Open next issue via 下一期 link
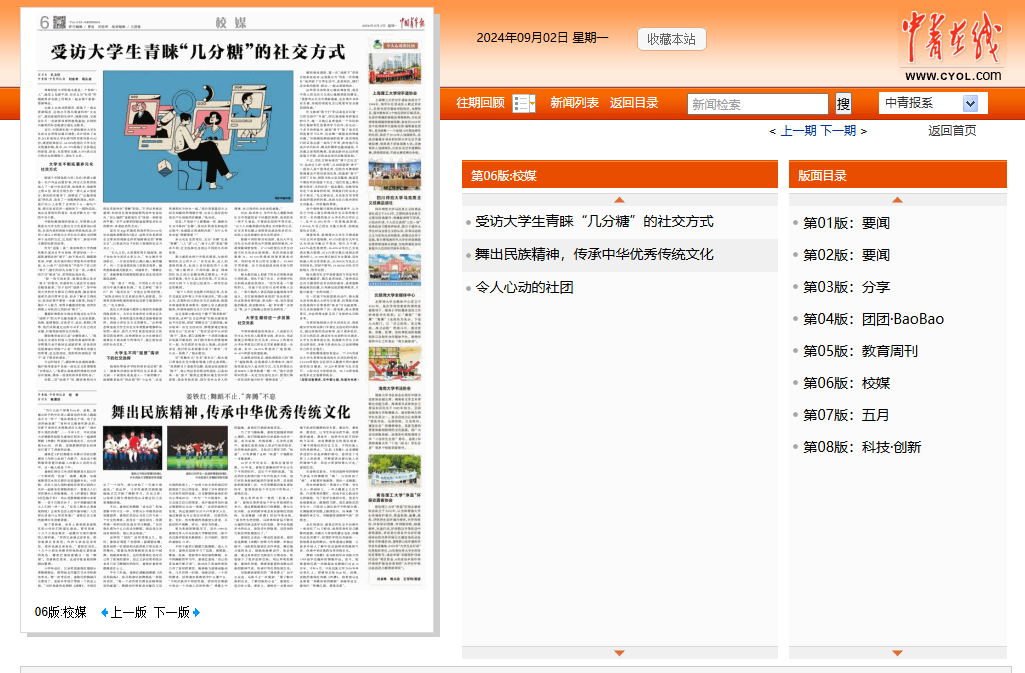This screenshot has height=673, width=1025. pyautogui.click(x=838, y=131)
